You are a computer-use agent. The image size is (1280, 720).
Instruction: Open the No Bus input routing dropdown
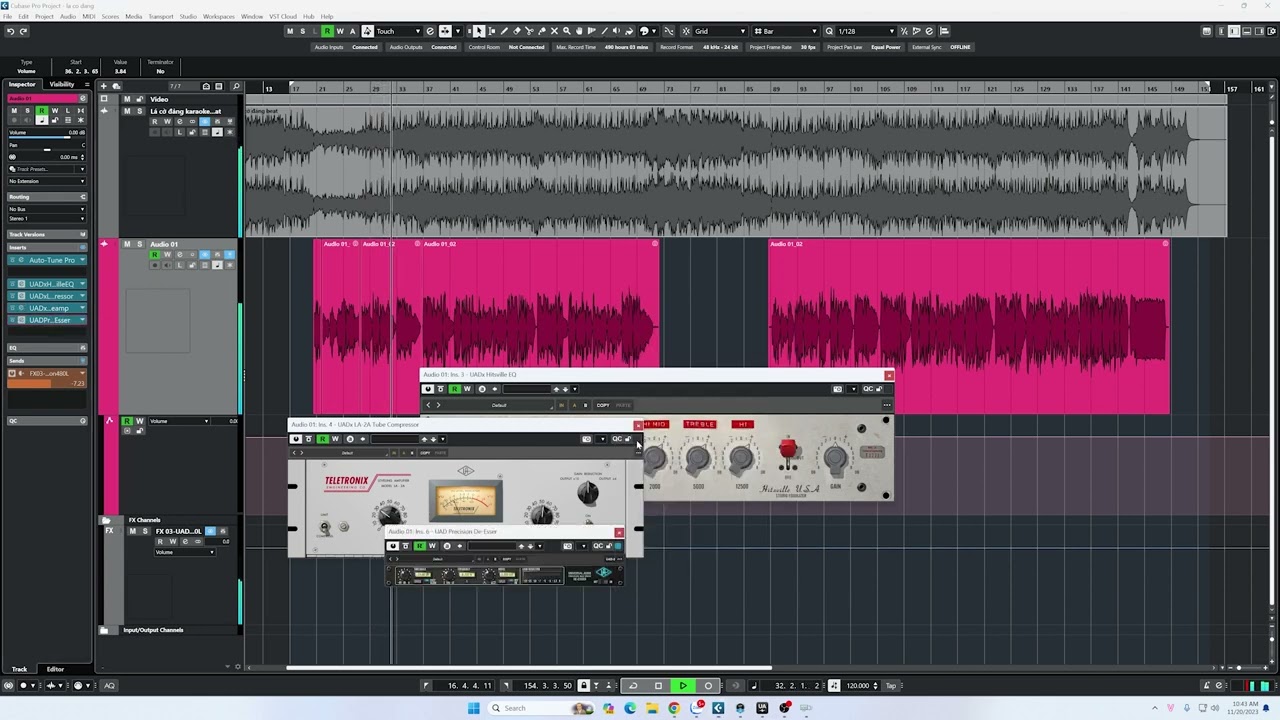[46, 209]
